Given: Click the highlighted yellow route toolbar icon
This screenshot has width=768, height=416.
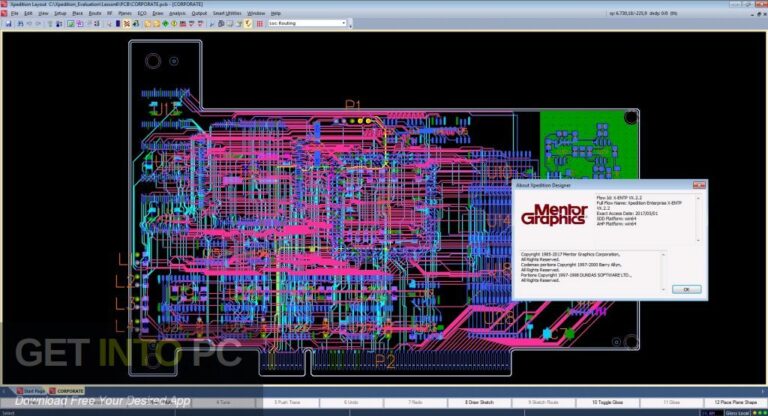Looking at the screenshot, I should click(x=248, y=24).
